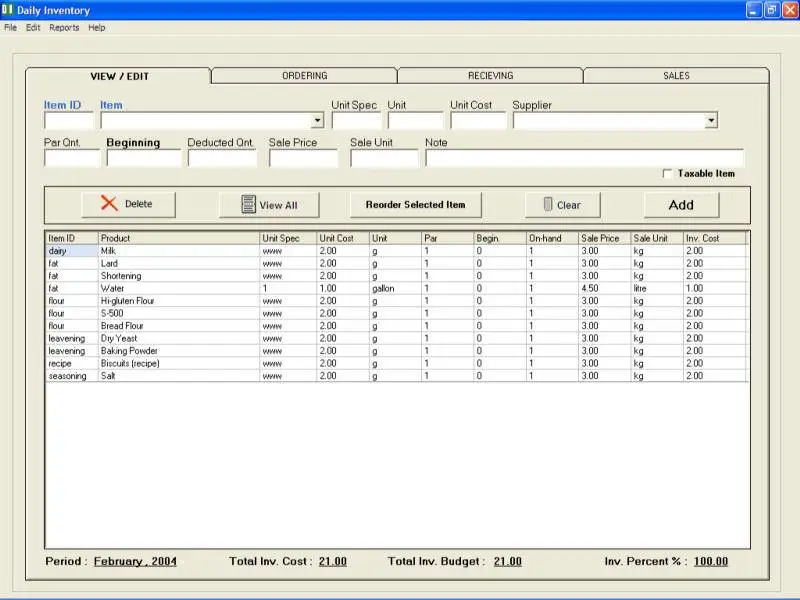Expand the Item dropdown arrow
Viewport: 800px width, 600px height.
coord(317,120)
